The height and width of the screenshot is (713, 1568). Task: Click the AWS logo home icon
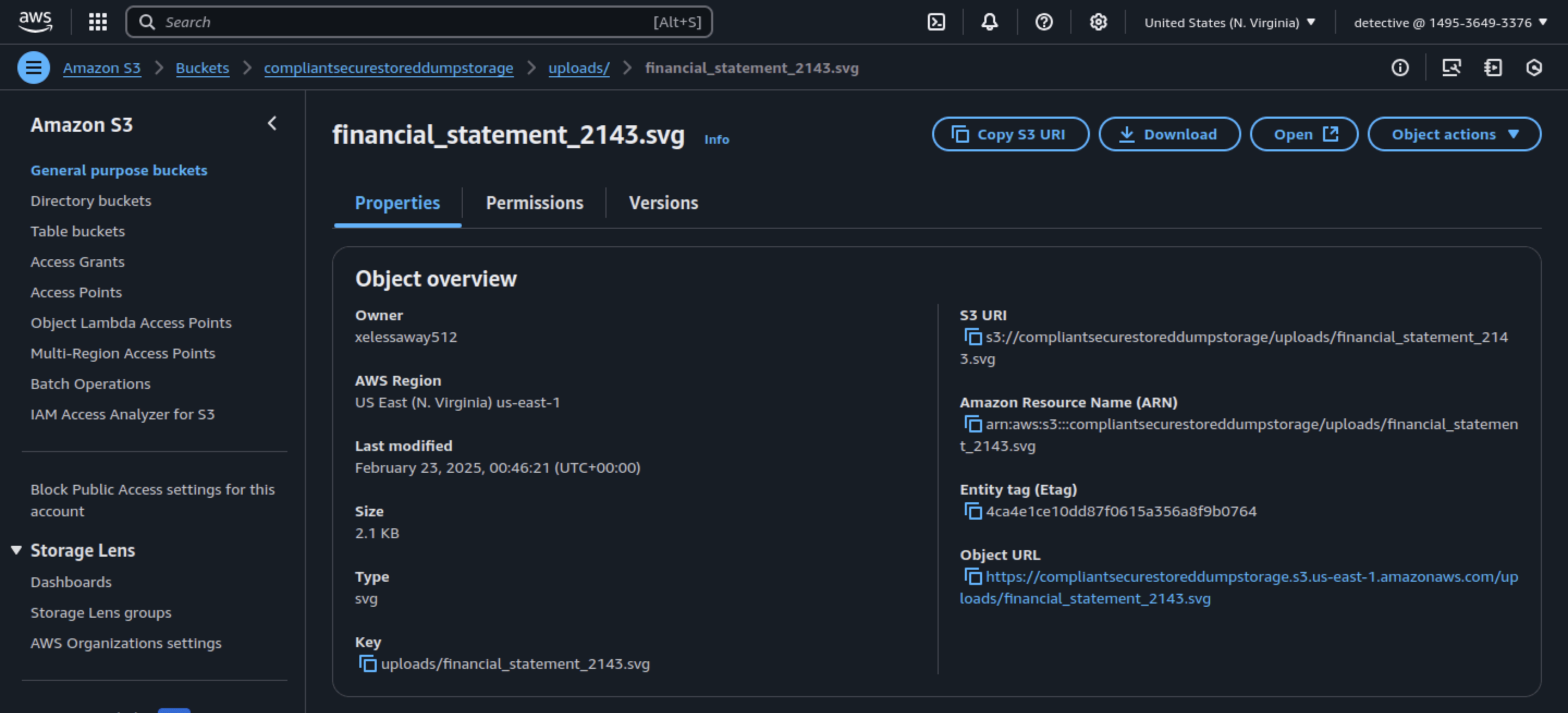click(x=35, y=21)
